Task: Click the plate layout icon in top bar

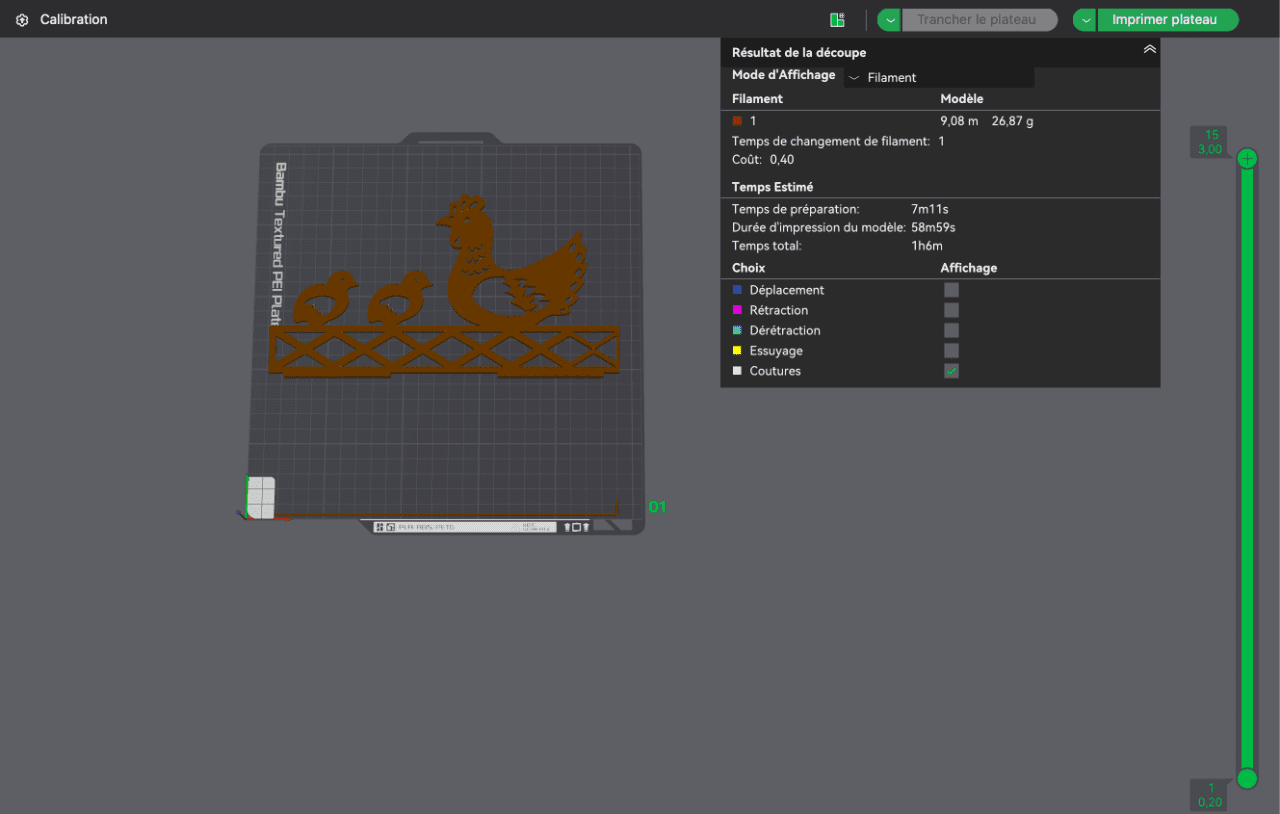Action: coord(837,20)
